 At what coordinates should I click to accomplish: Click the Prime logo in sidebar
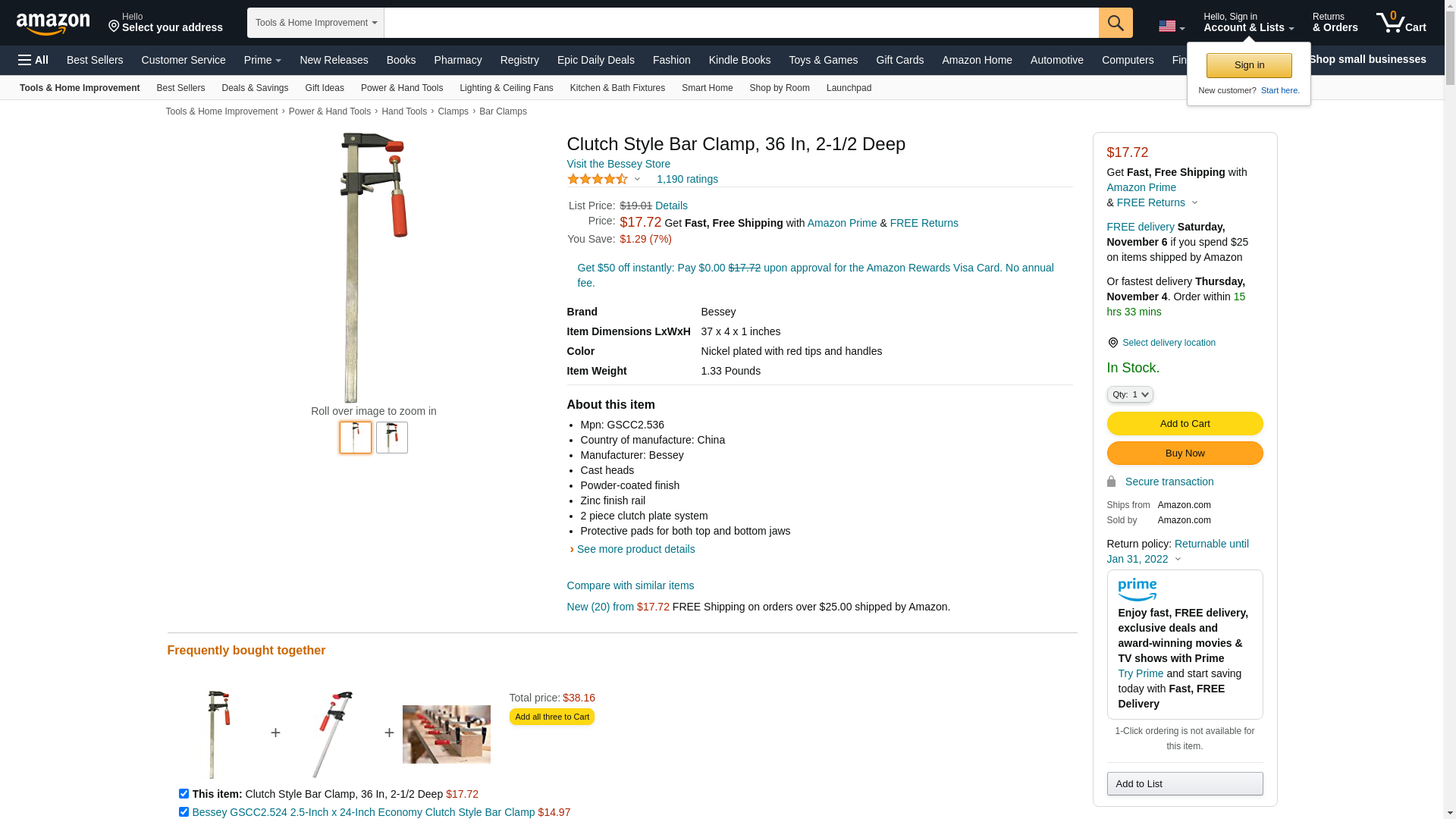(1137, 589)
